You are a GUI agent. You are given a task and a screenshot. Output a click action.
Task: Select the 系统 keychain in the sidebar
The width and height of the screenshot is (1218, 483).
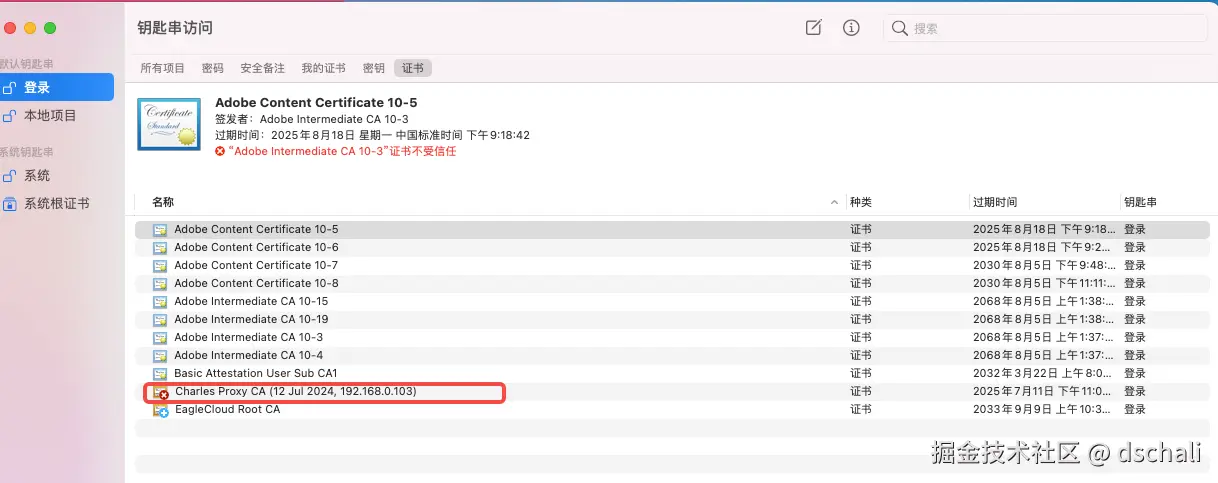(x=56, y=176)
